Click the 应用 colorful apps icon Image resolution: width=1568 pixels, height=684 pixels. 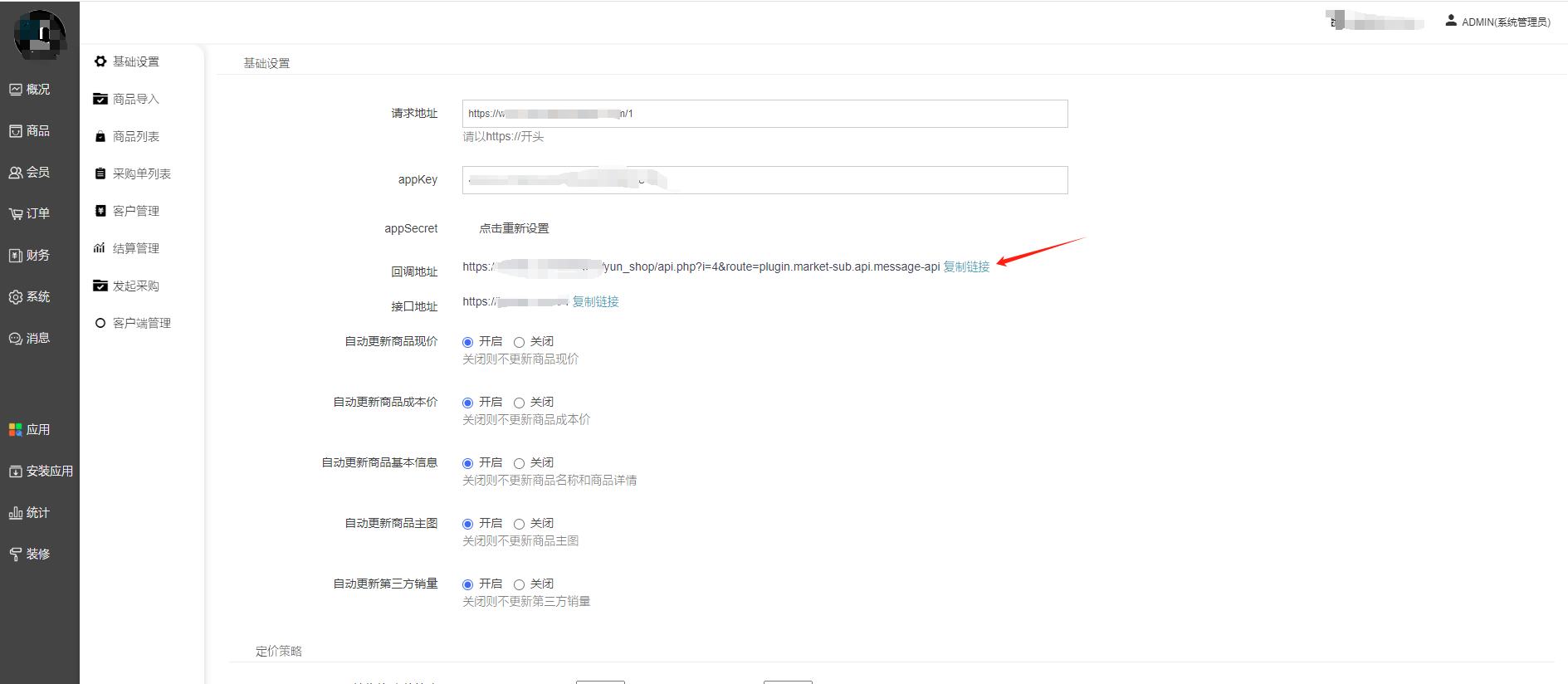pos(16,430)
